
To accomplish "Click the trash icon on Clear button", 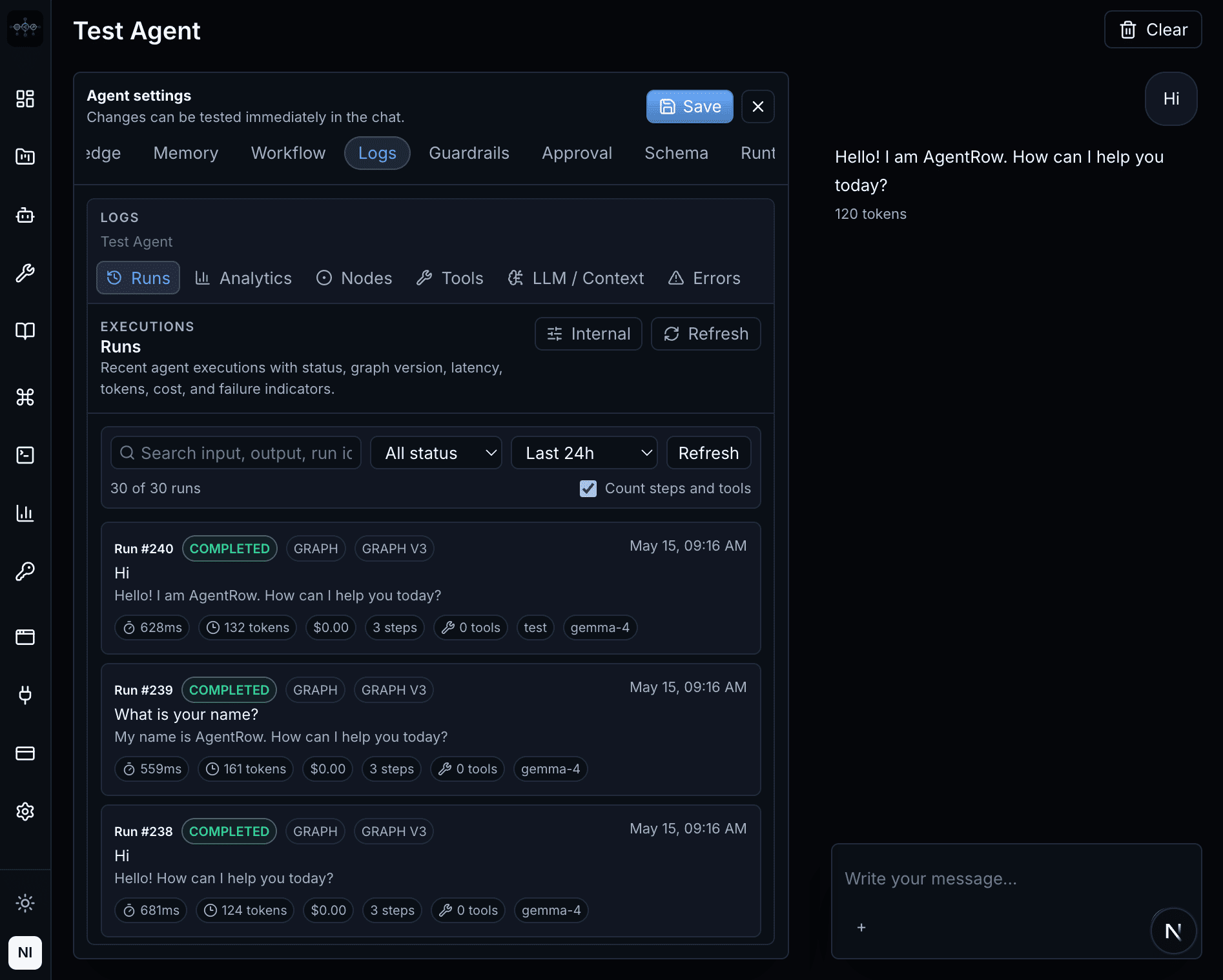I will click(1128, 30).
